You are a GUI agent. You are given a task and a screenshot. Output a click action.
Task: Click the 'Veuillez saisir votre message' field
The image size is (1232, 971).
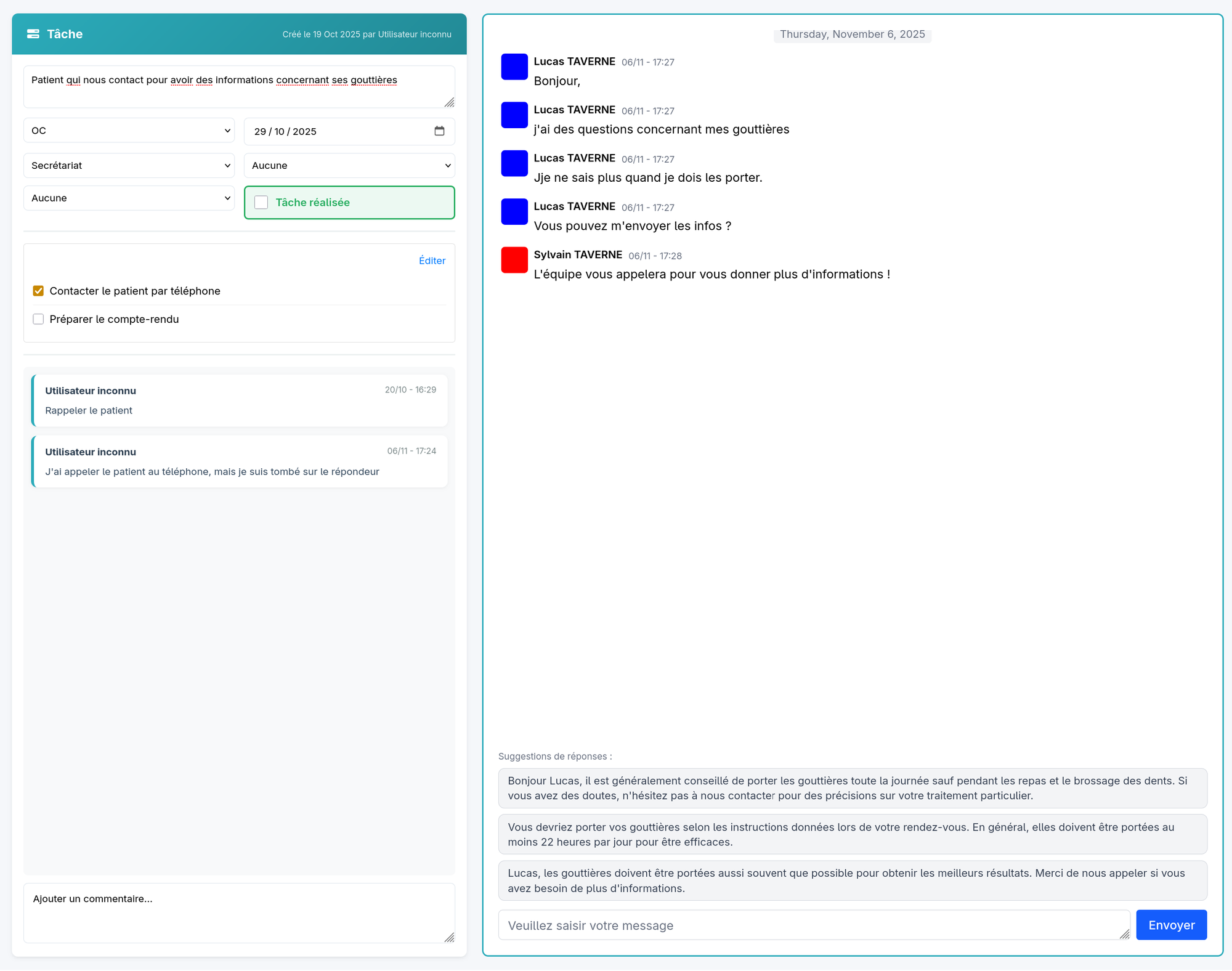point(807,925)
